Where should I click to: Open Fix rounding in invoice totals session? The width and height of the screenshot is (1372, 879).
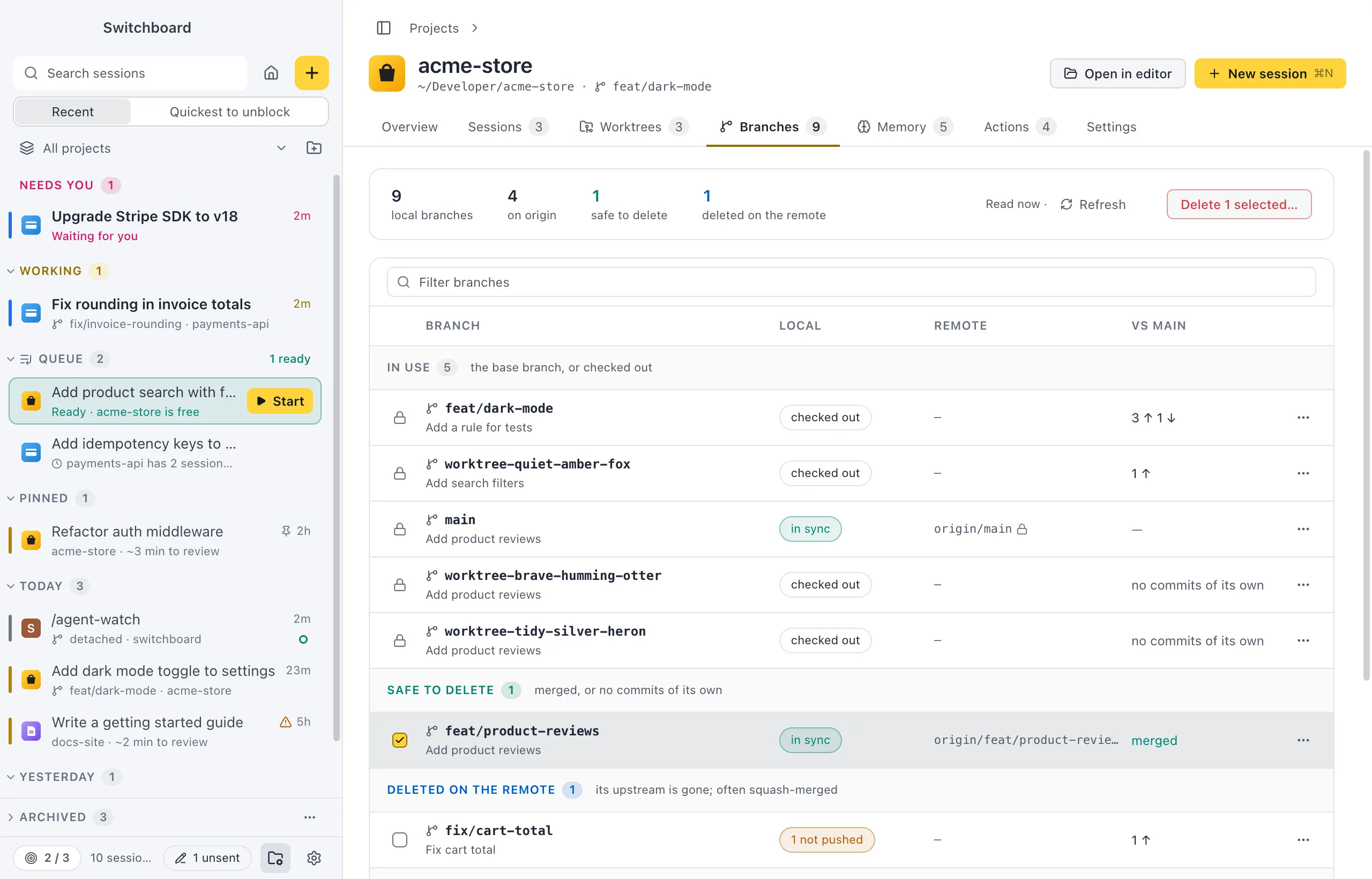click(165, 314)
